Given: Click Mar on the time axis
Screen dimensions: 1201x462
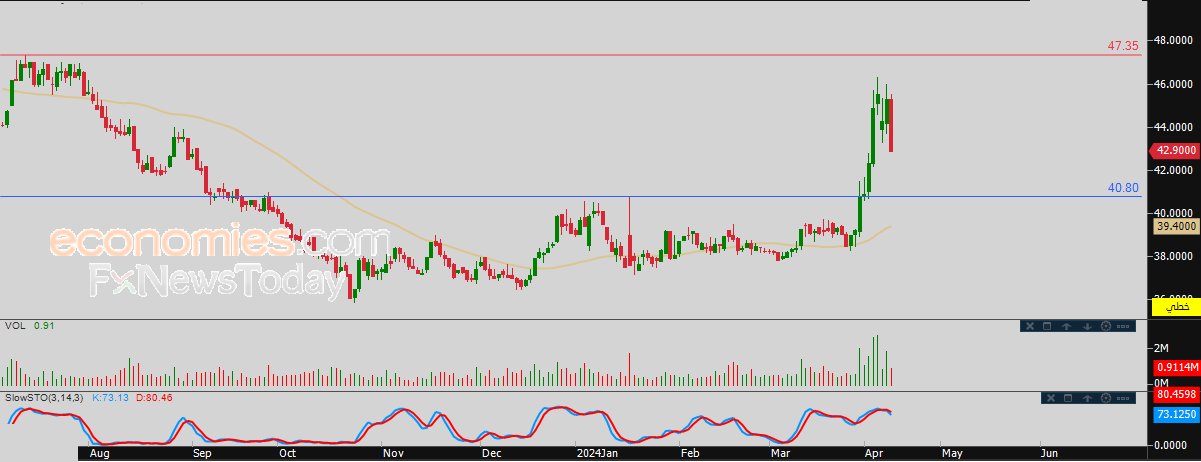Looking at the screenshot, I should click(x=778, y=453).
